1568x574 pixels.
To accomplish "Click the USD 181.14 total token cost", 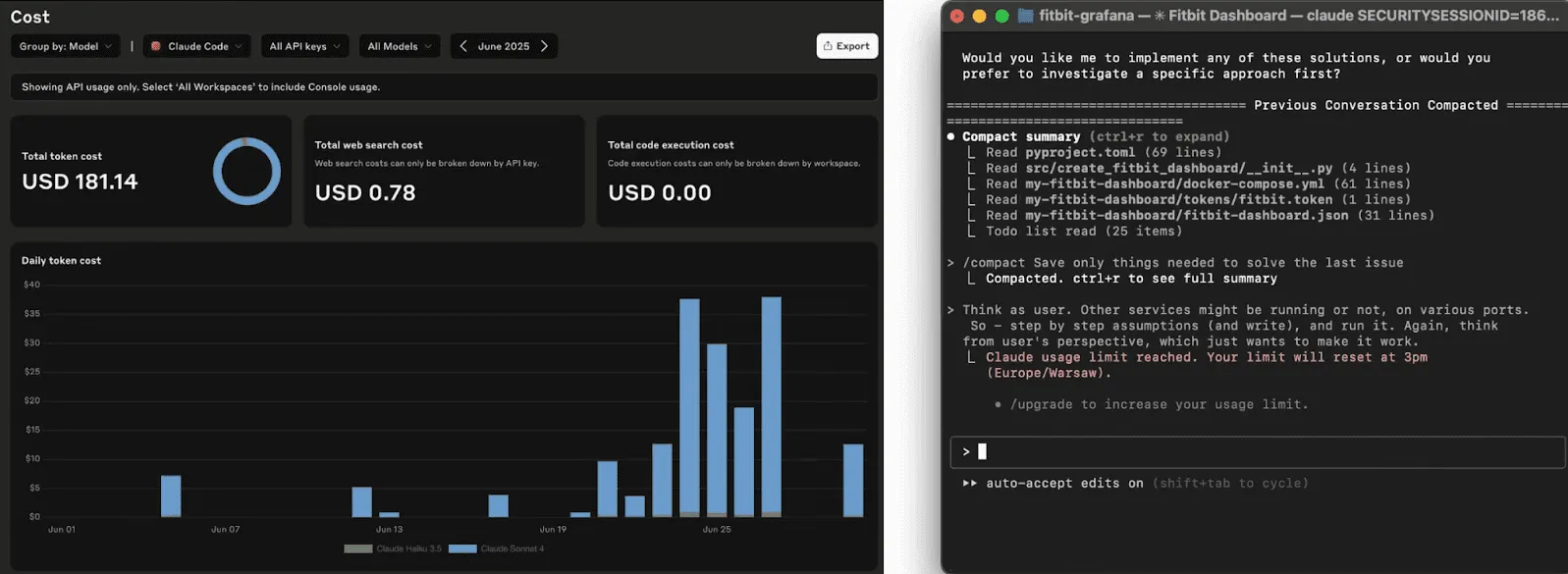I will point(80,182).
